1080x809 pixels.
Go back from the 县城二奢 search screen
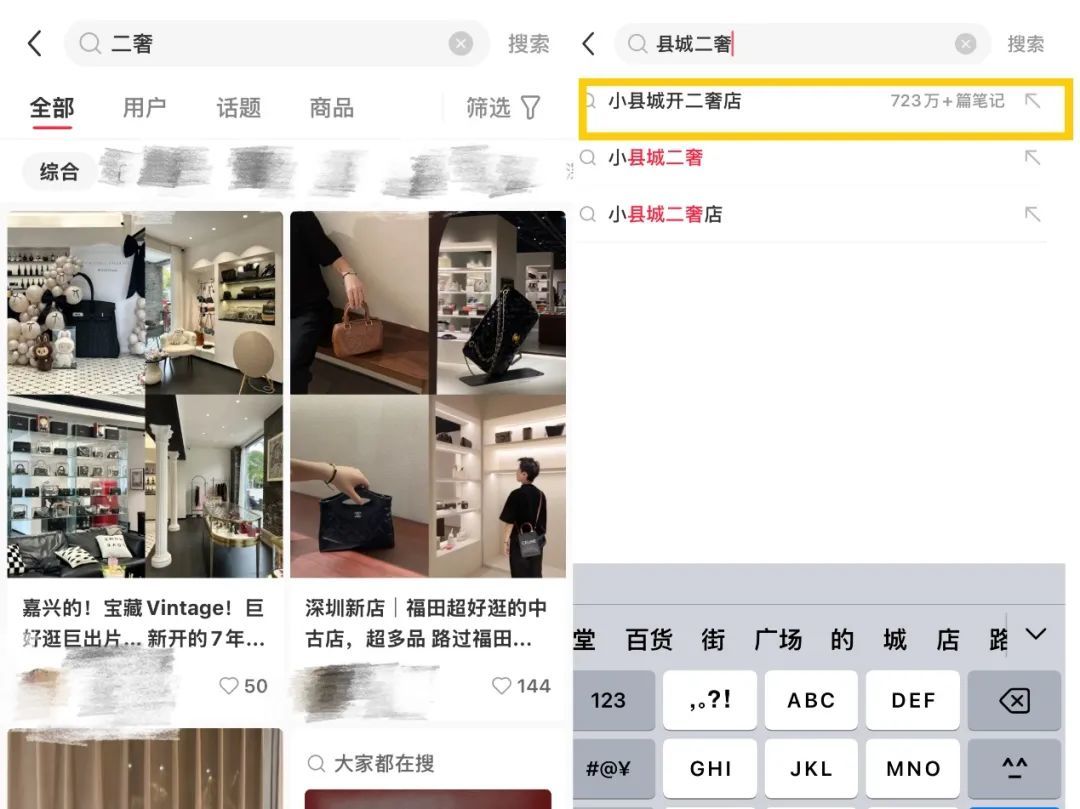pos(588,43)
